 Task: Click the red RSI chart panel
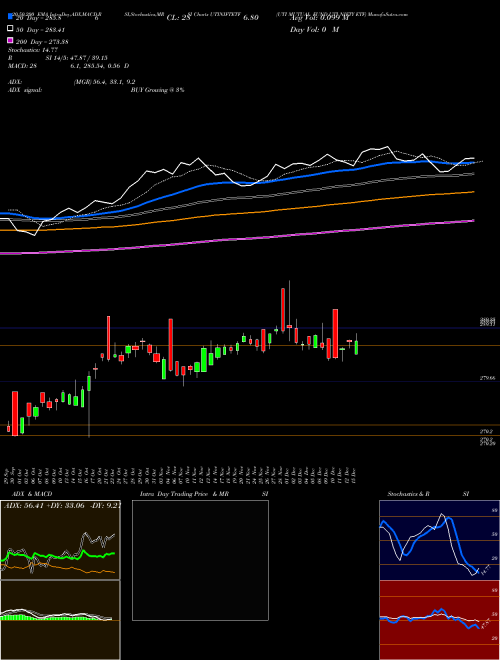[x=439, y=620]
